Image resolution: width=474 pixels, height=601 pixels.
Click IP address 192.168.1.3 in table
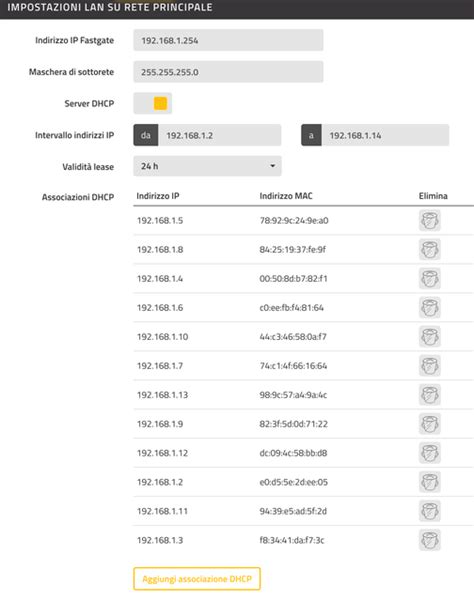160,540
